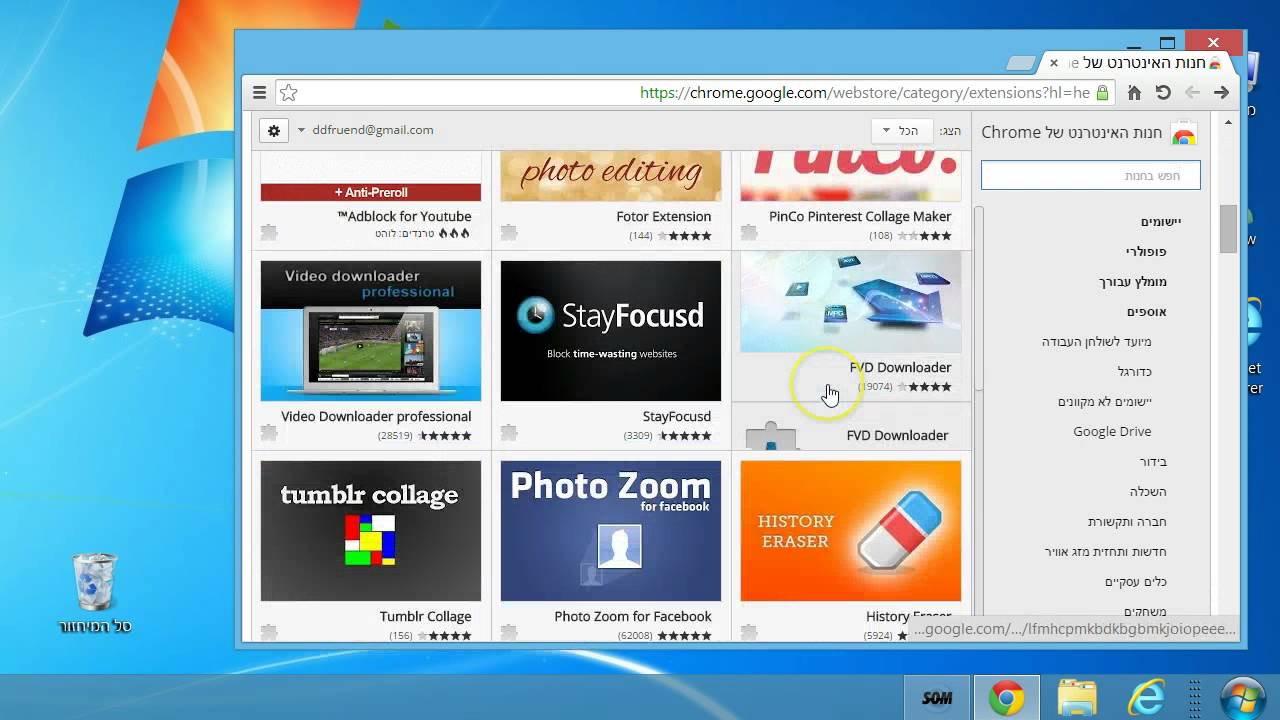This screenshot has width=1280, height=720.
Task: Click the PinCo Pinterest Collage Maker title
Action: coord(860,216)
